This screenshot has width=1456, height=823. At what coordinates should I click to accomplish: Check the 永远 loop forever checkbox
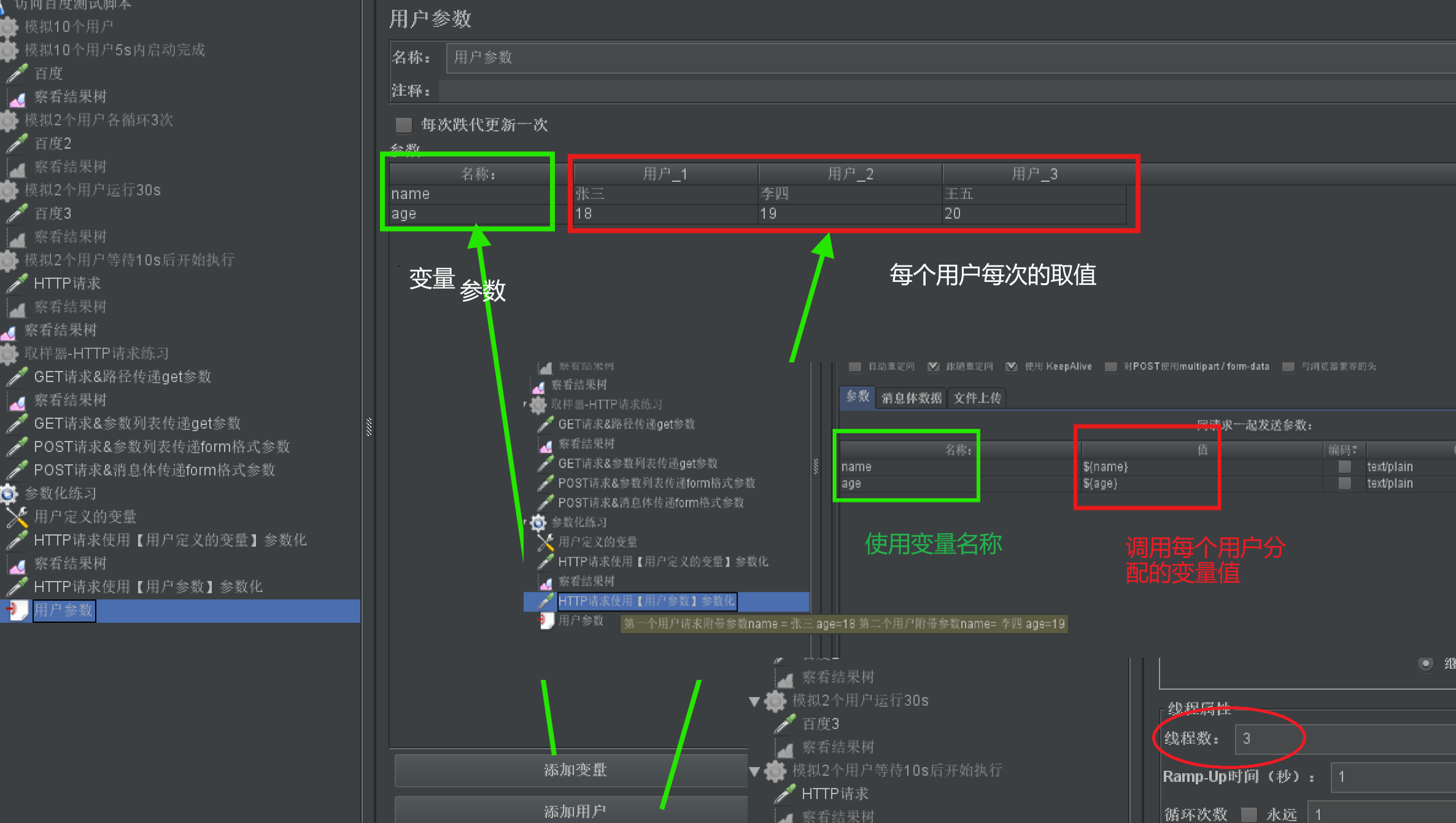(x=1248, y=814)
